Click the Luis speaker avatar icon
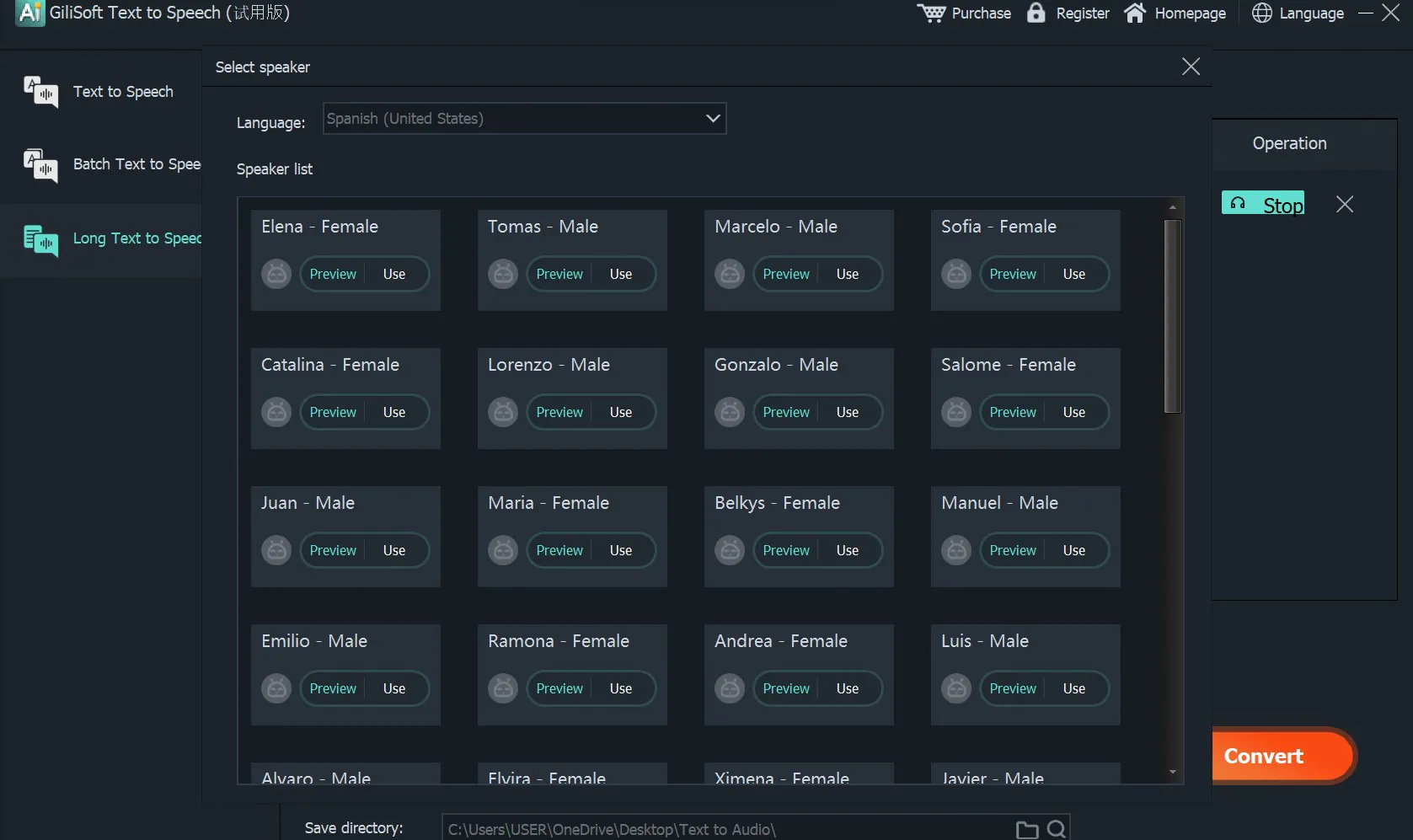 (956, 688)
